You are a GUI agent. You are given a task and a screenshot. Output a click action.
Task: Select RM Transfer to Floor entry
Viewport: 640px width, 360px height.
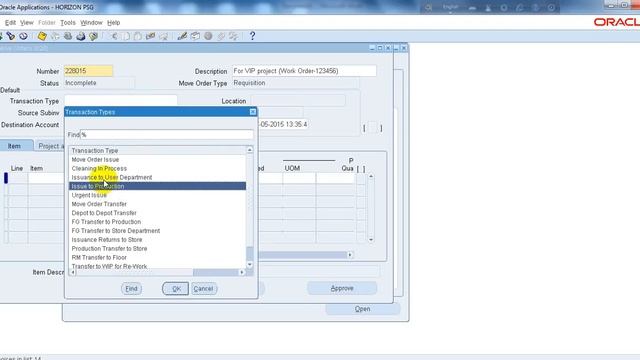(158, 258)
